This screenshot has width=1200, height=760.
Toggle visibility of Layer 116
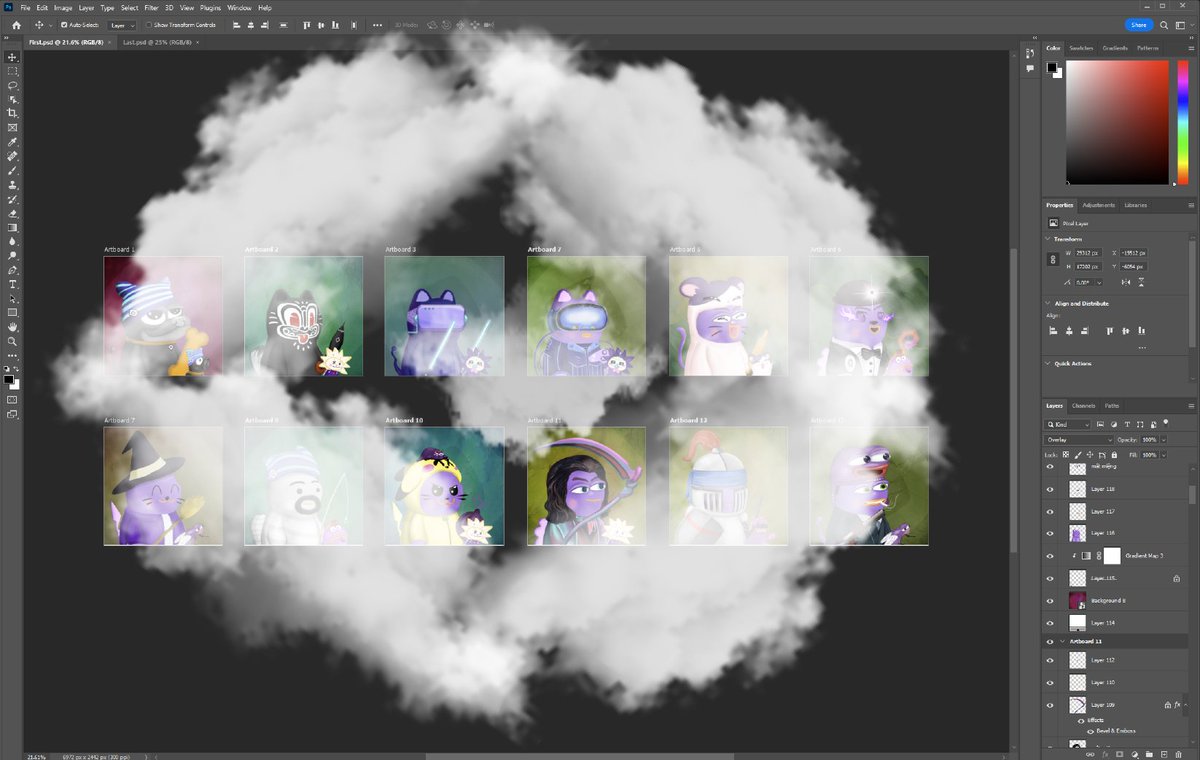[1050, 533]
